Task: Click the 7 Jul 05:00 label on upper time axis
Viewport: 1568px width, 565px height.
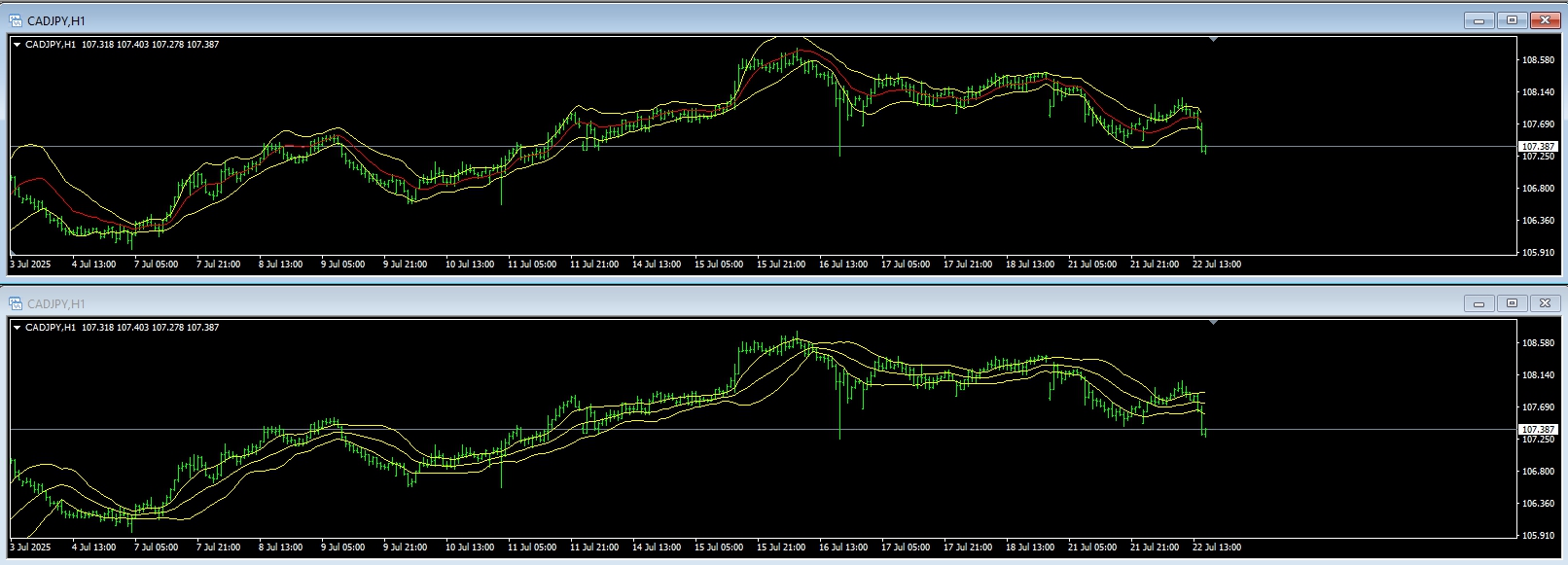Action: coord(156,265)
